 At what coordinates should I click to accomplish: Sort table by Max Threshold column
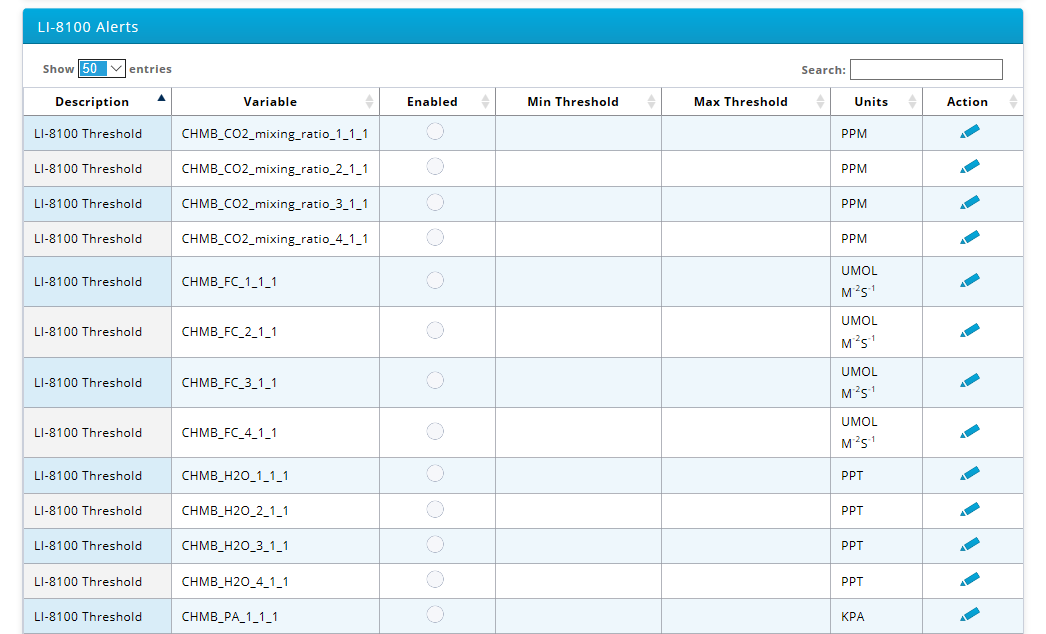click(x=746, y=101)
